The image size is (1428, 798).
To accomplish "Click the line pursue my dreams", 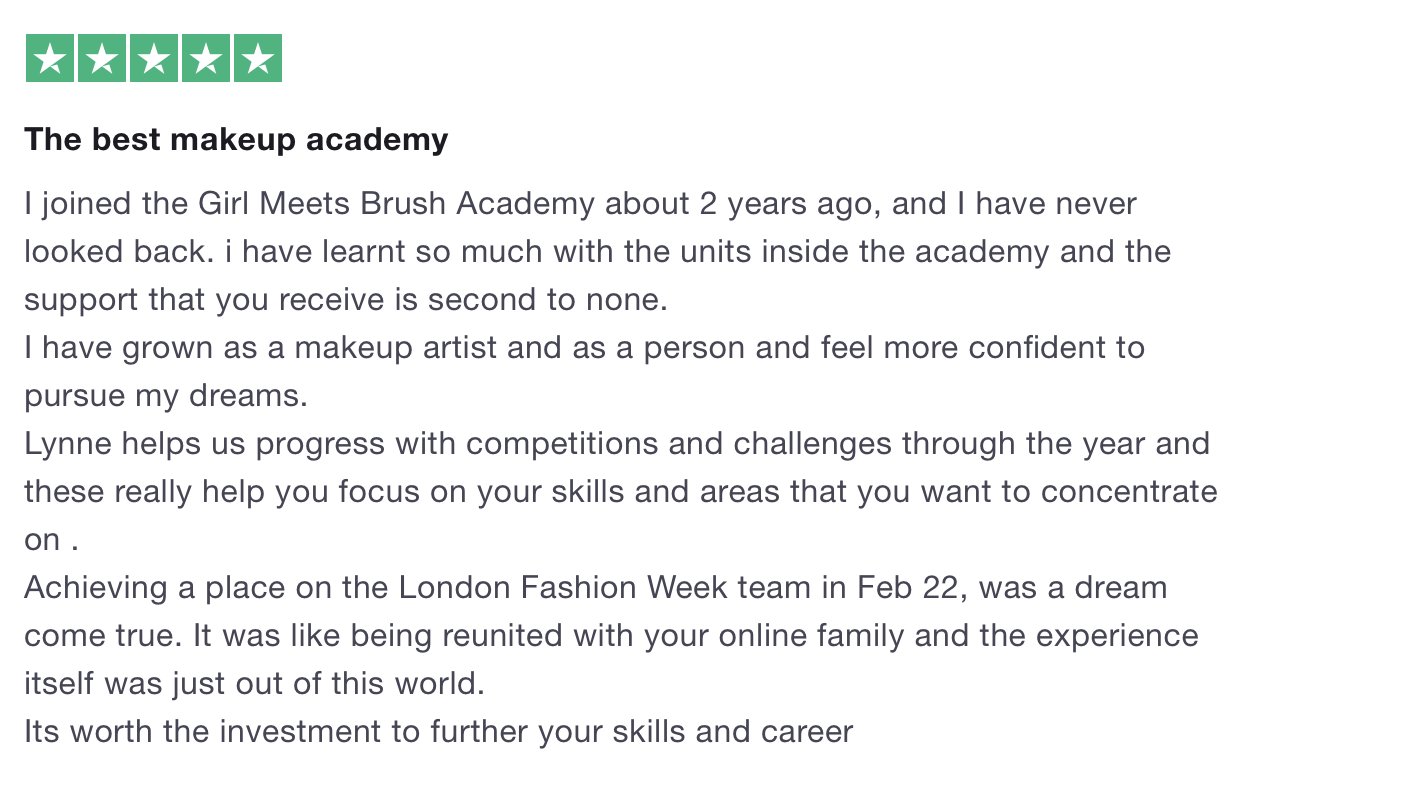I will [x=166, y=396].
